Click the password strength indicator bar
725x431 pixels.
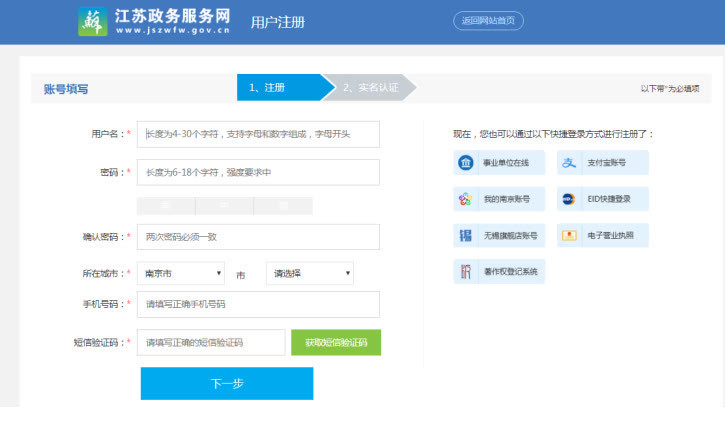click(x=225, y=206)
